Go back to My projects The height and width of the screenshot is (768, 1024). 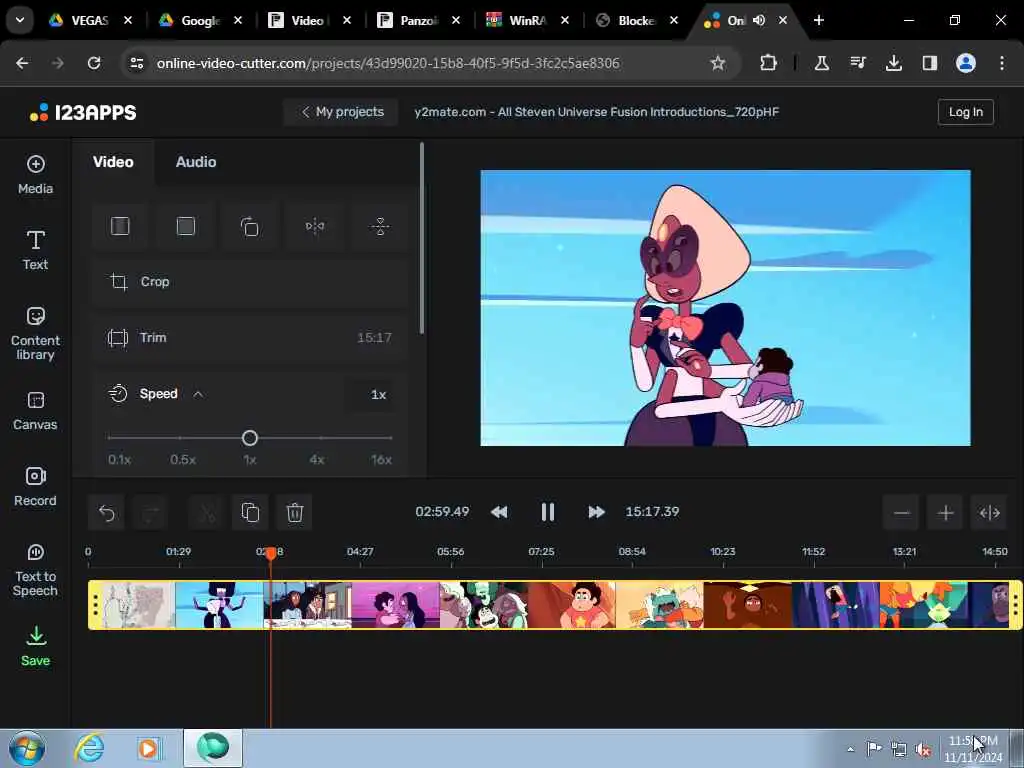coord(342,112)
